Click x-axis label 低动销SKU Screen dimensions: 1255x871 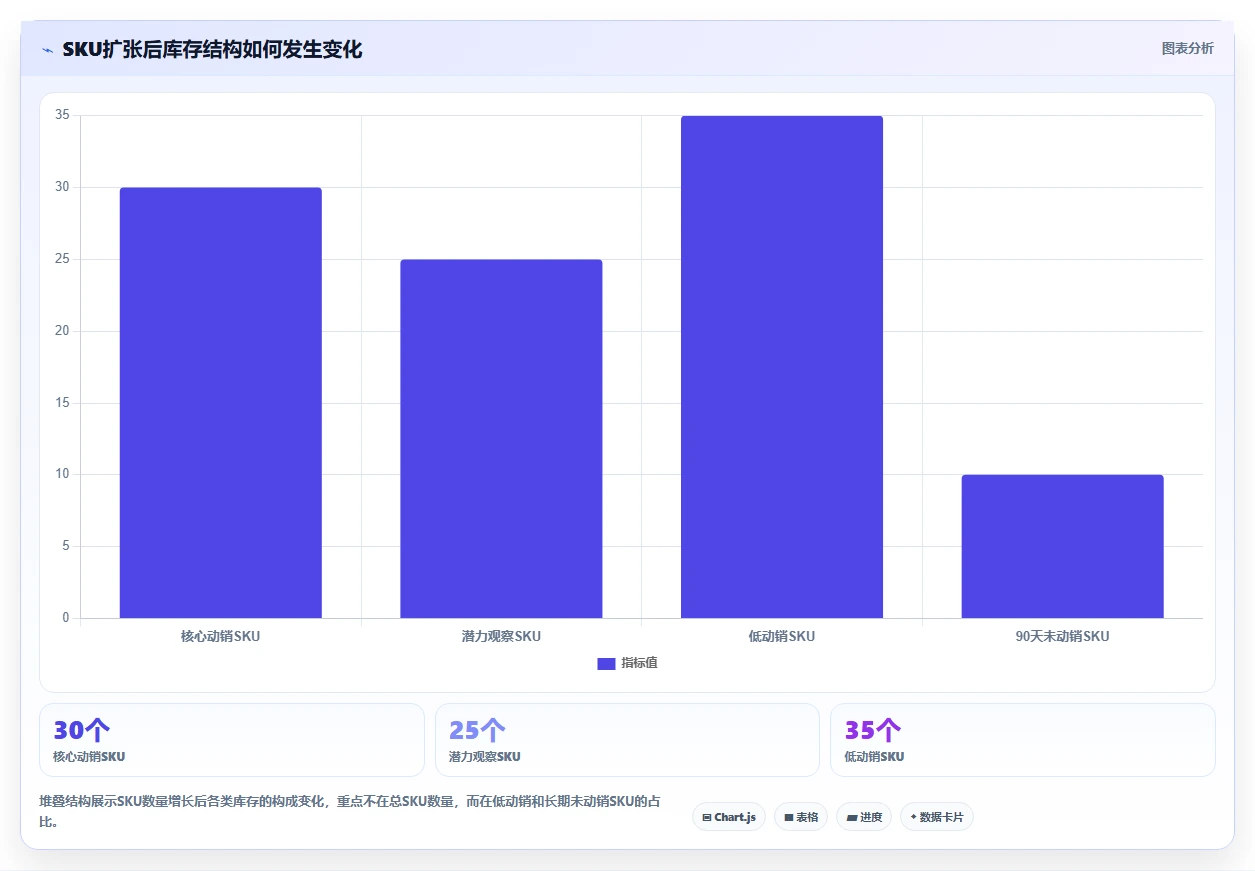tap(782, 636)
